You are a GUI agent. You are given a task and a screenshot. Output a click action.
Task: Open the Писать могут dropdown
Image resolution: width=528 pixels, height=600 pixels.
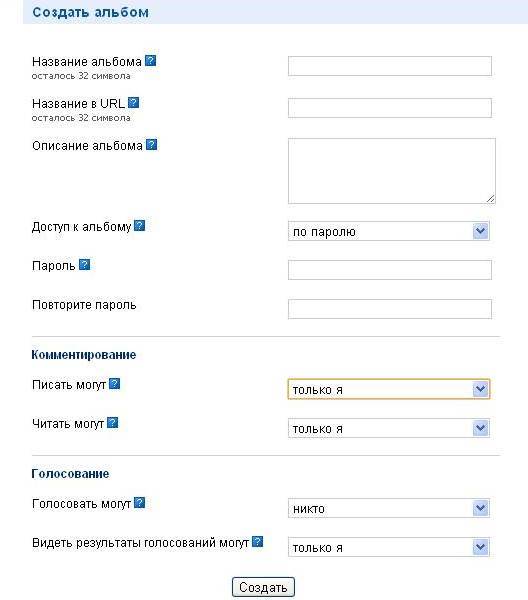point(389,389)
